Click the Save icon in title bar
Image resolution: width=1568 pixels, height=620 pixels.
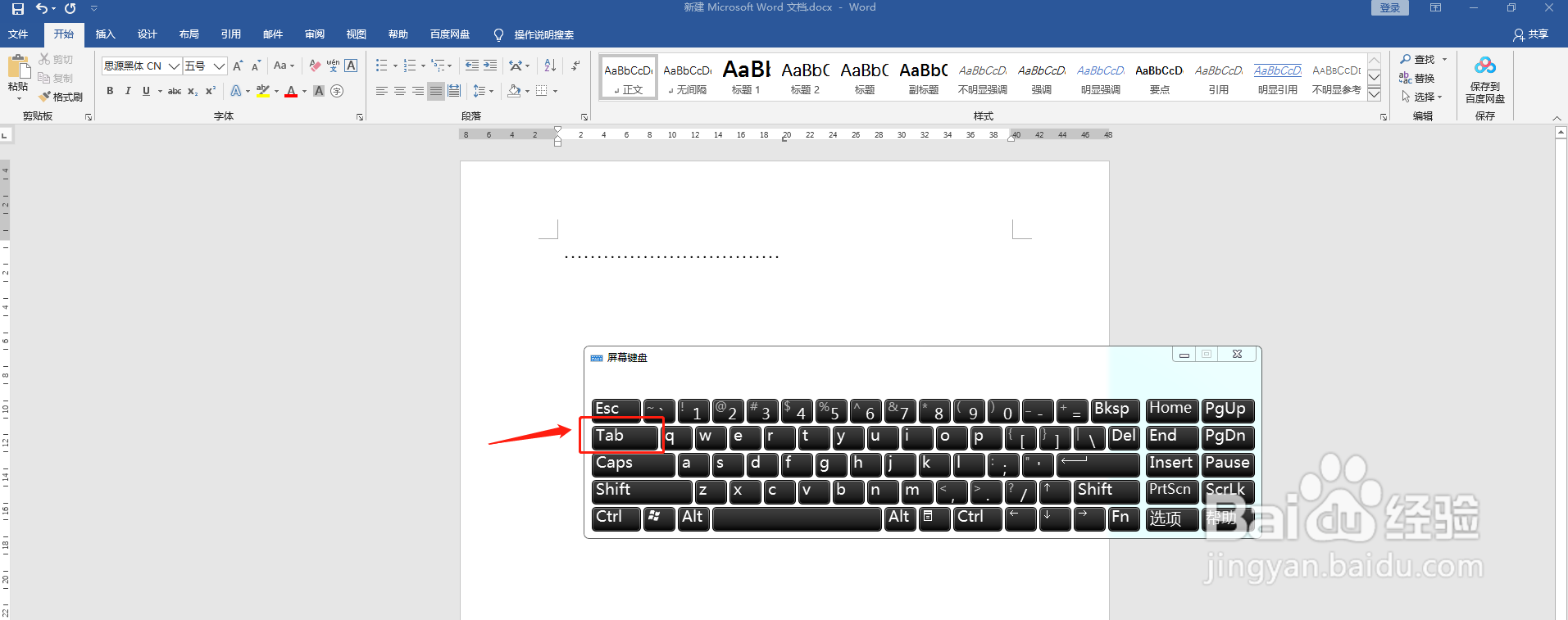(17, 8)
